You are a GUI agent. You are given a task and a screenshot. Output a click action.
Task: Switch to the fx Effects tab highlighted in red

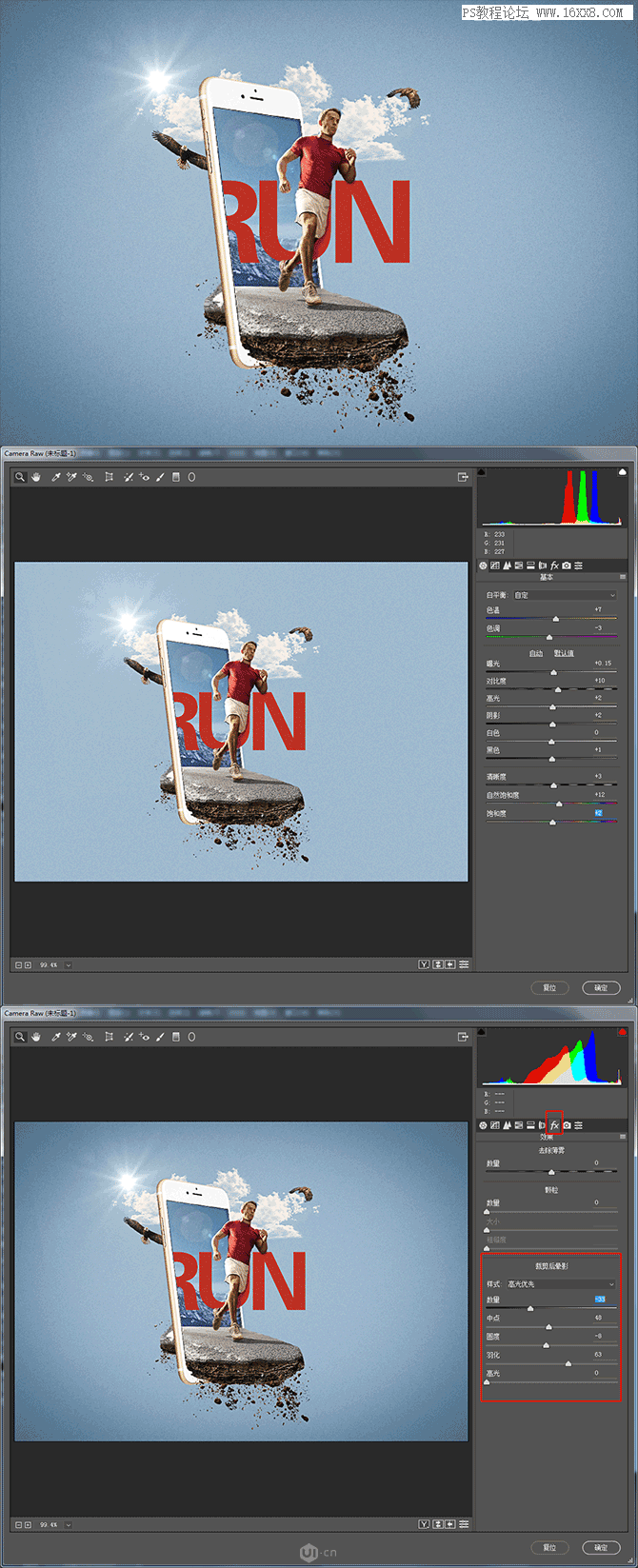point(554,1125)
